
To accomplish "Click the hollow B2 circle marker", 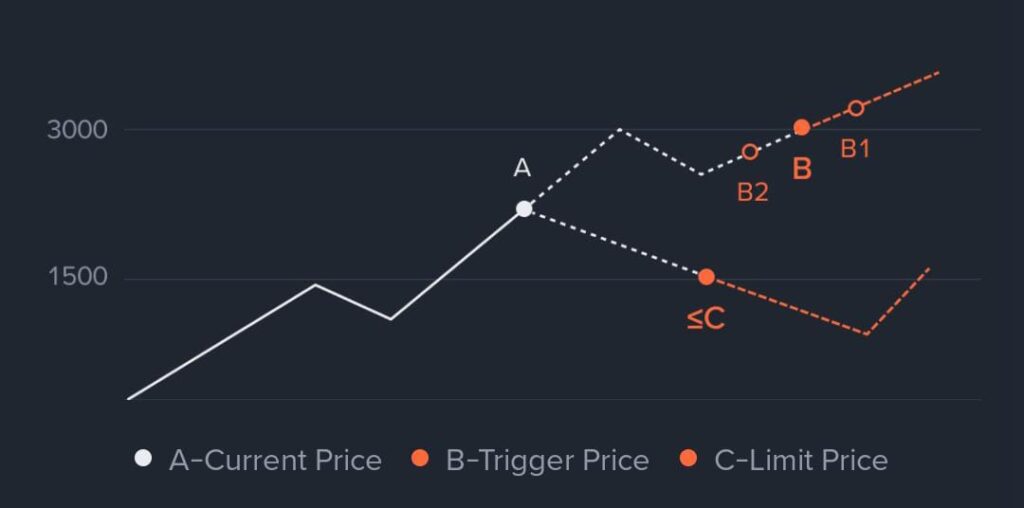I will tap(751, 152).
